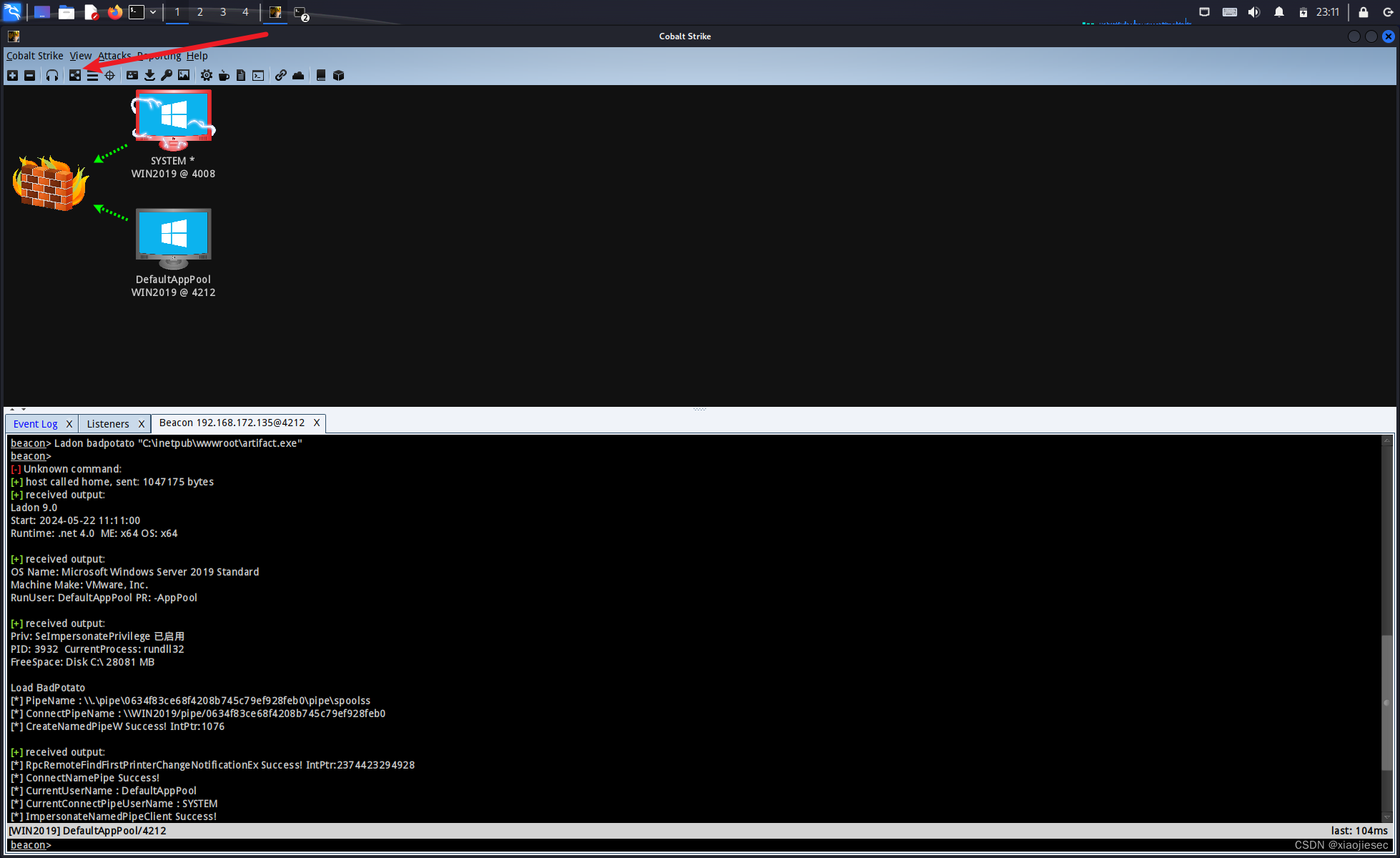This screenshot has width=1400, height=858.
Task: Click the Connect to team server plus icon
Action: 12,75
